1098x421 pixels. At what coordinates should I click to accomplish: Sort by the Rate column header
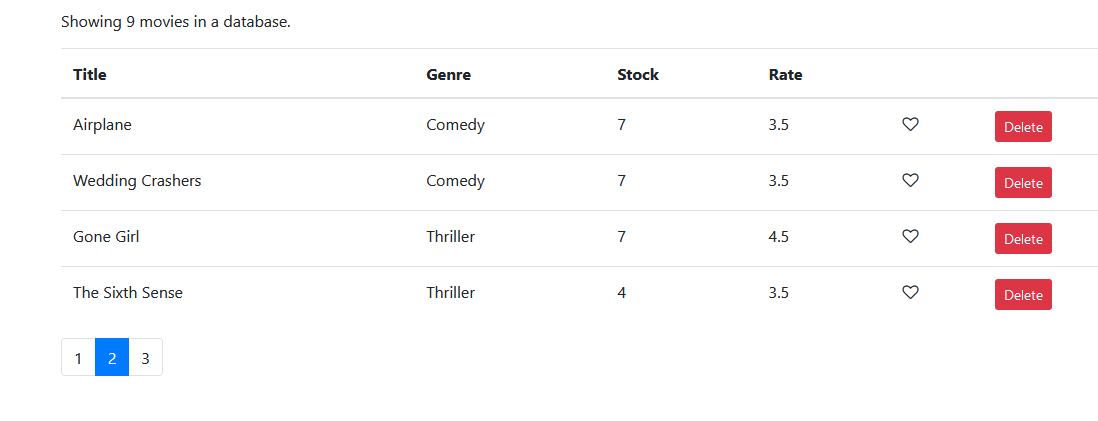point(785,74)
